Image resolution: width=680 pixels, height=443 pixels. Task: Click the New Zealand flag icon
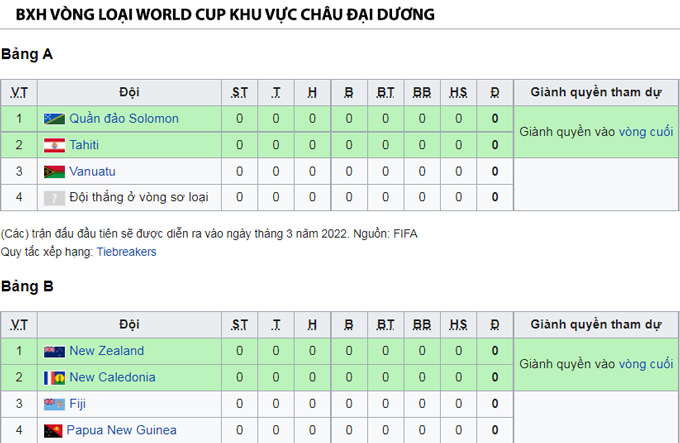(54, 351)
